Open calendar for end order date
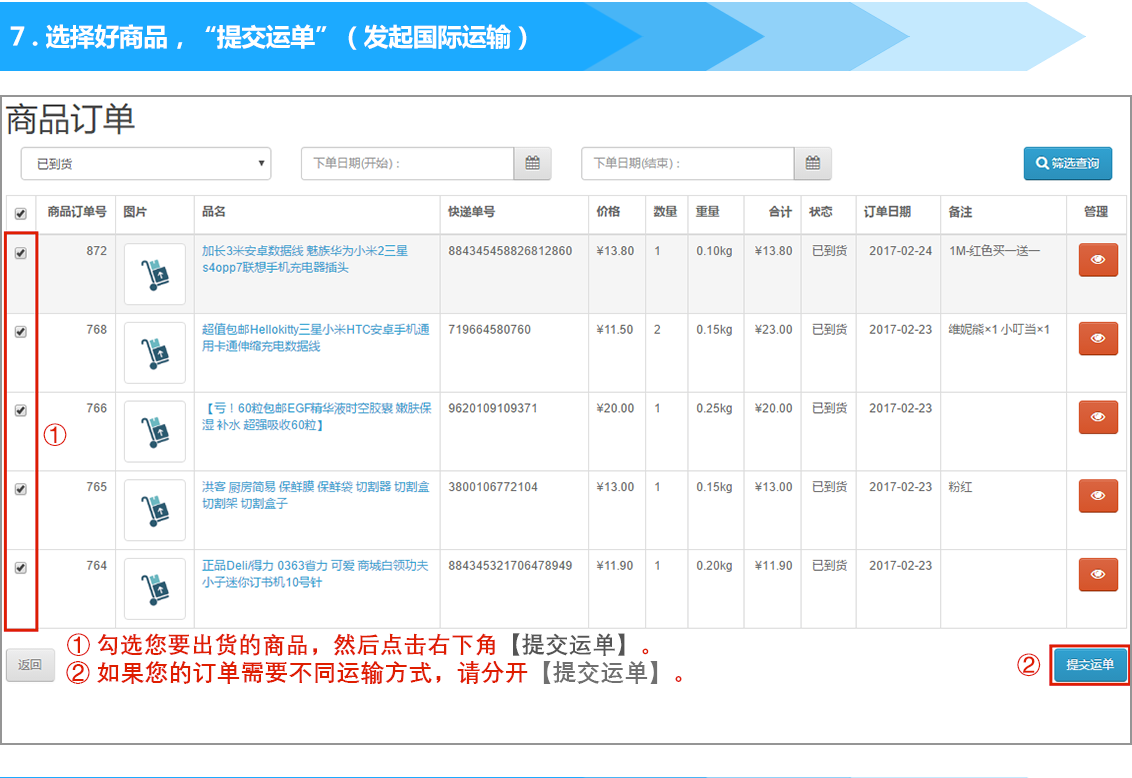This screenshot has height=778, width=1132. pyautogui.click(x=812, y=163)
